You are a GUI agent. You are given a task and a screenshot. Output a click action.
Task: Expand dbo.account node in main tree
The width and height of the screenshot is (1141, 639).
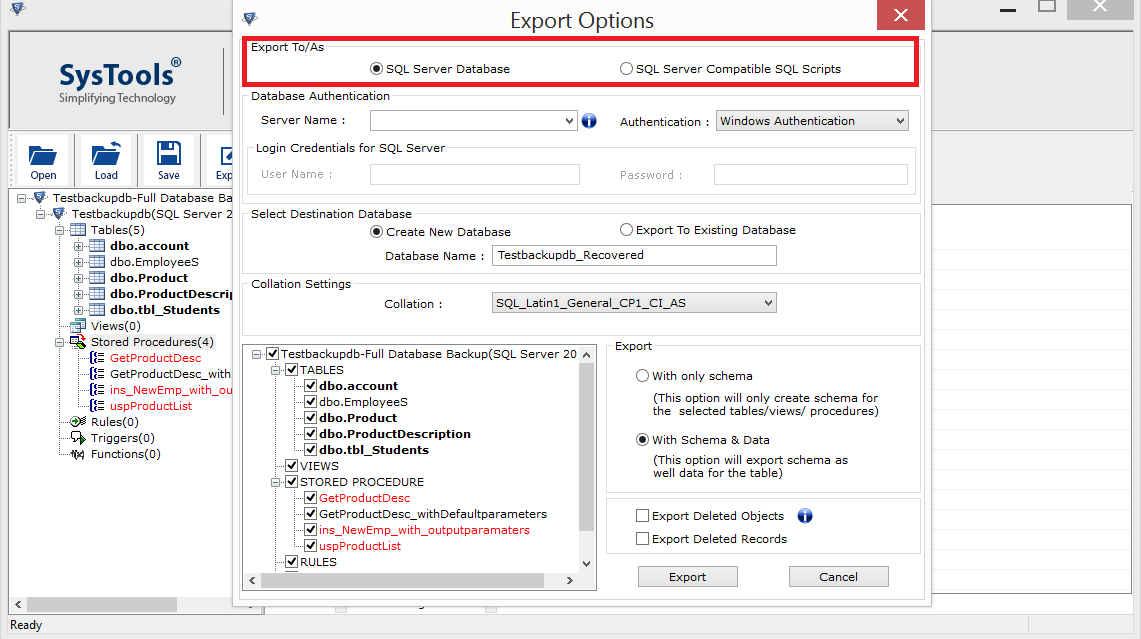78,246
